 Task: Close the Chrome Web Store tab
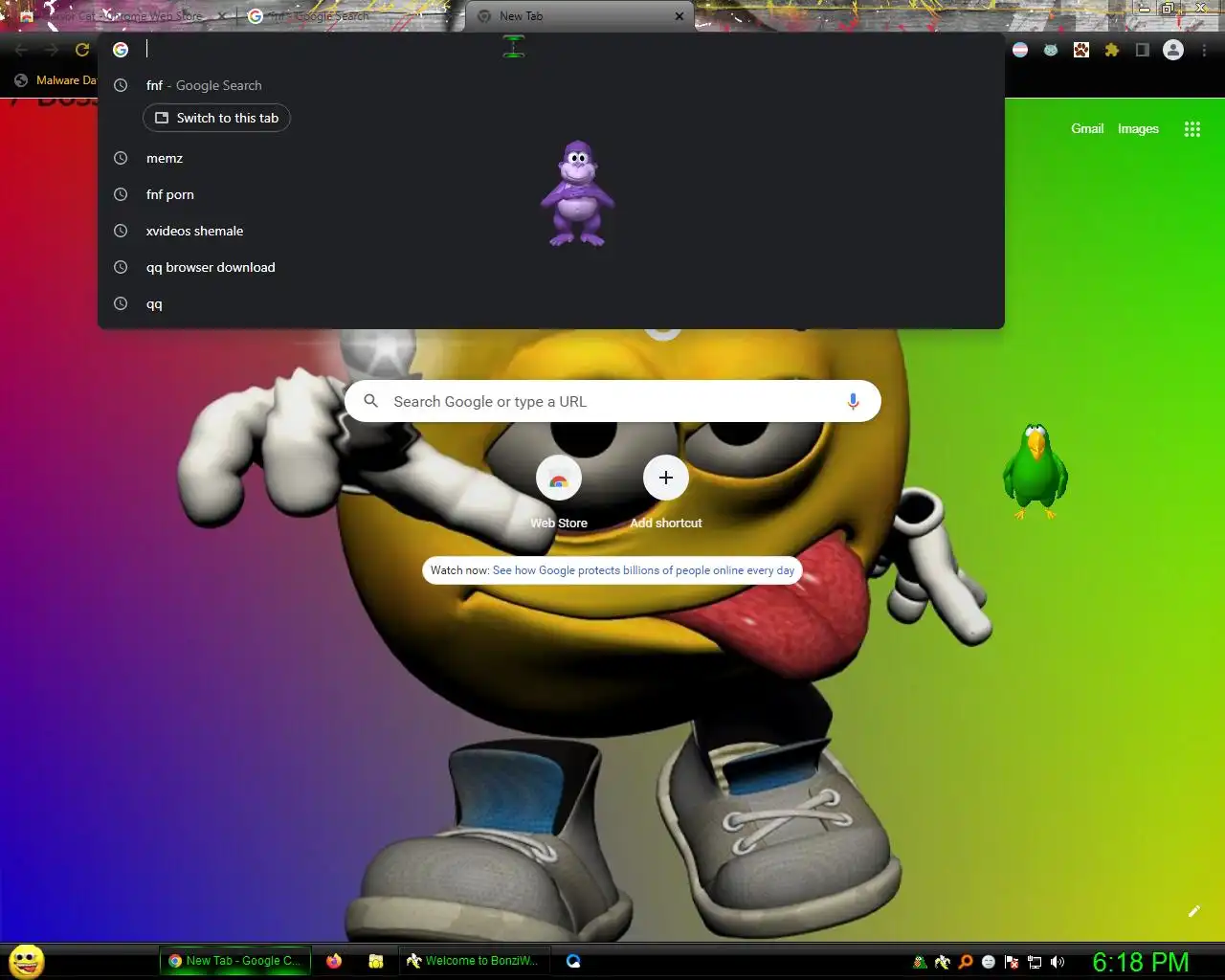222,16
